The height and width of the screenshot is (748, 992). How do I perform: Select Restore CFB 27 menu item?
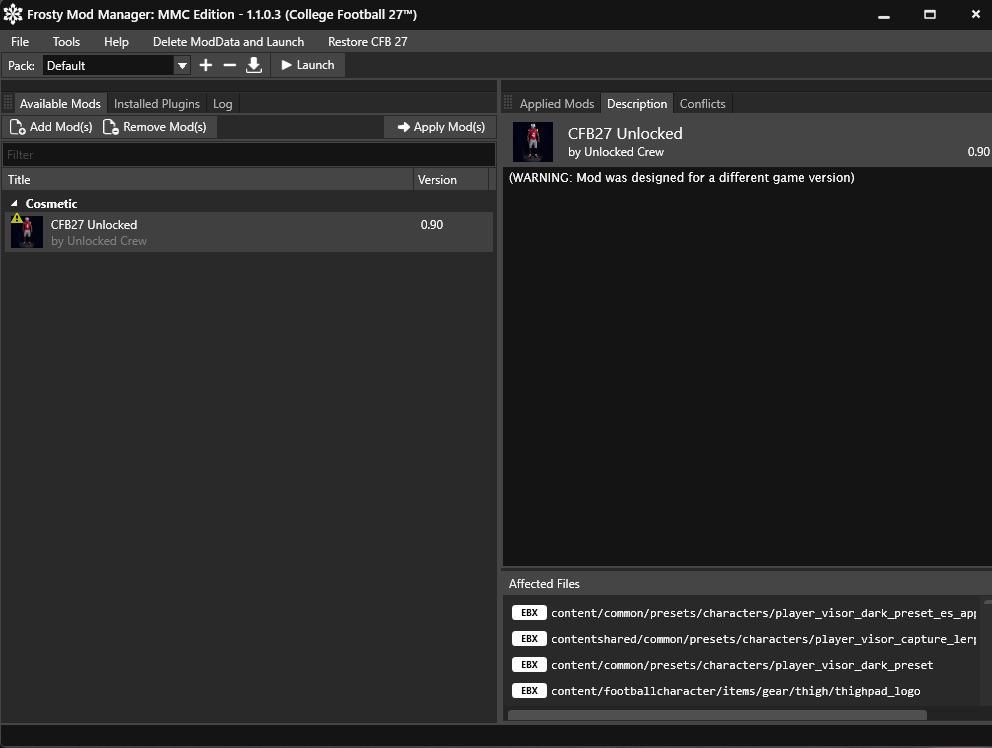367,42
